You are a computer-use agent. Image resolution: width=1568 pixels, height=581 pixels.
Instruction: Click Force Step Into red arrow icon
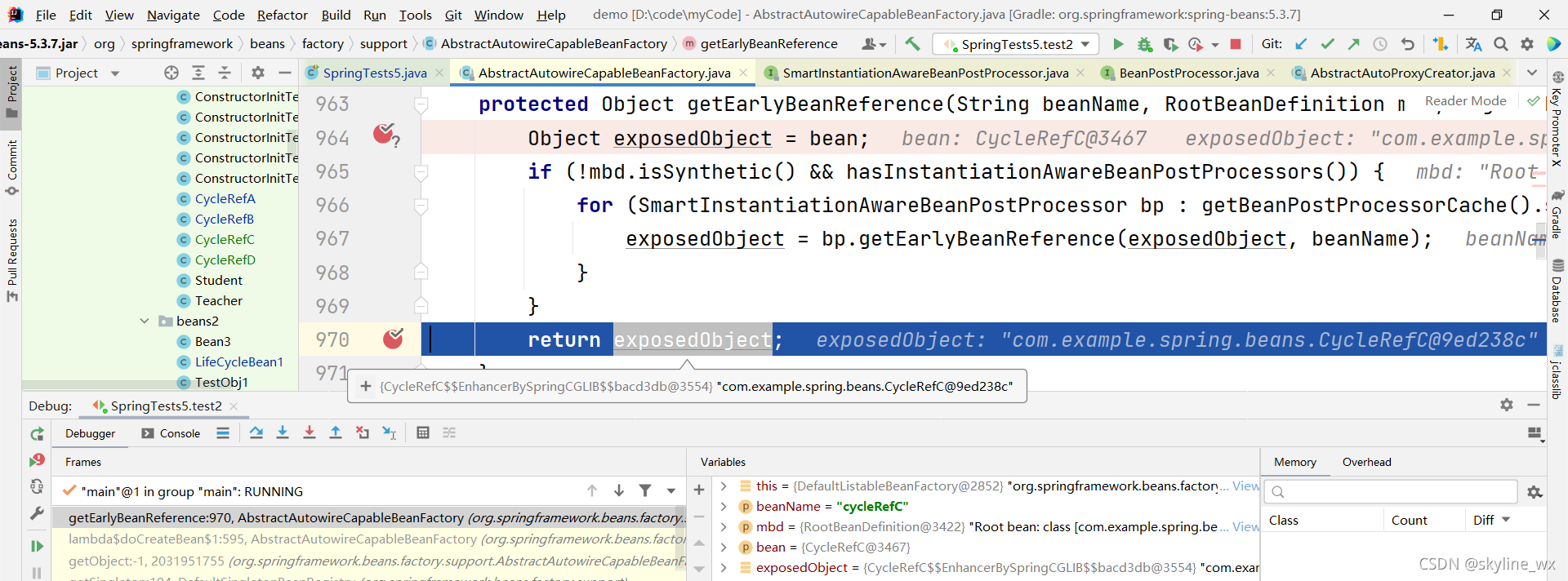point(309,432)
